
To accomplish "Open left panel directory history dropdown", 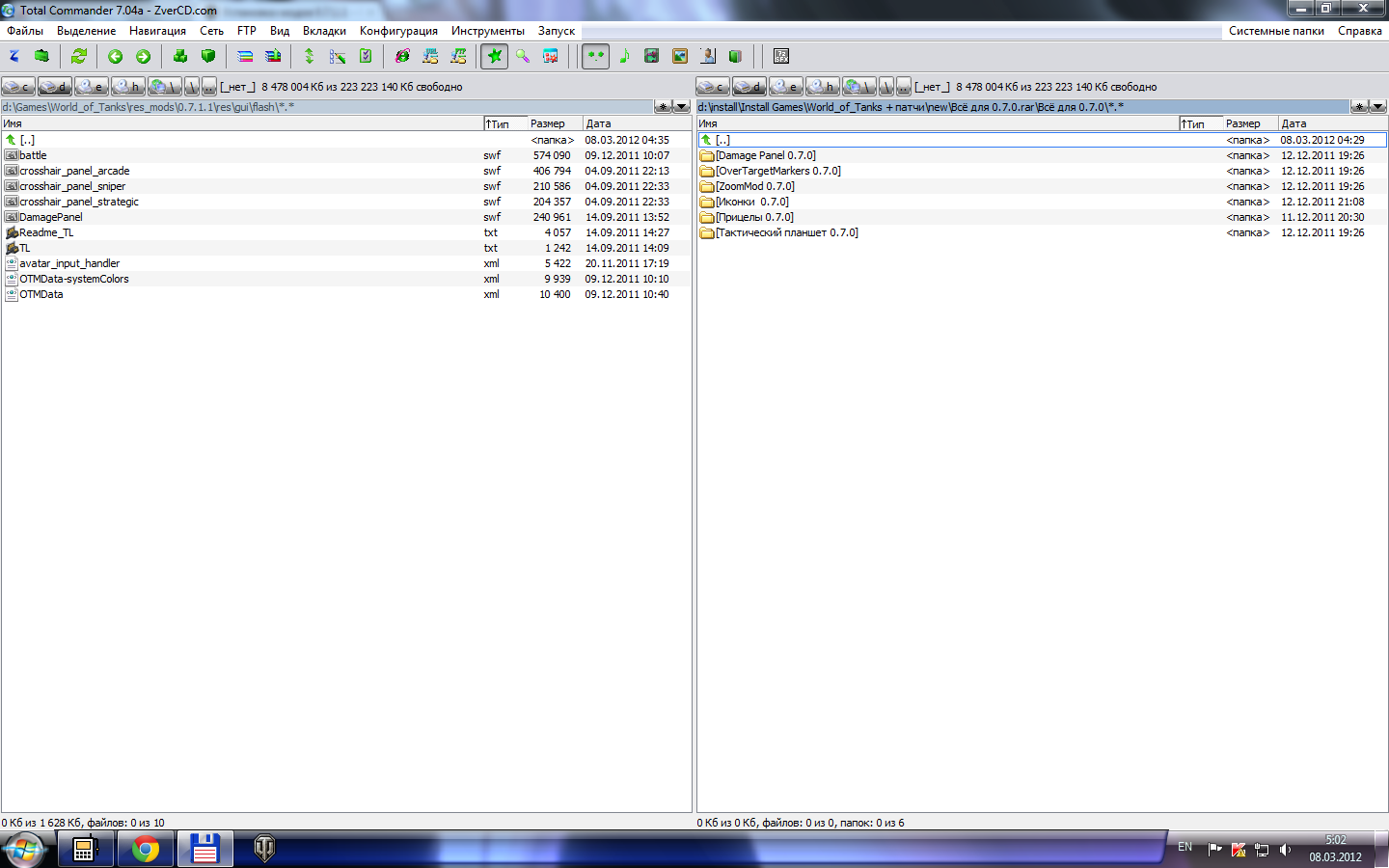I will pos(682,107).
